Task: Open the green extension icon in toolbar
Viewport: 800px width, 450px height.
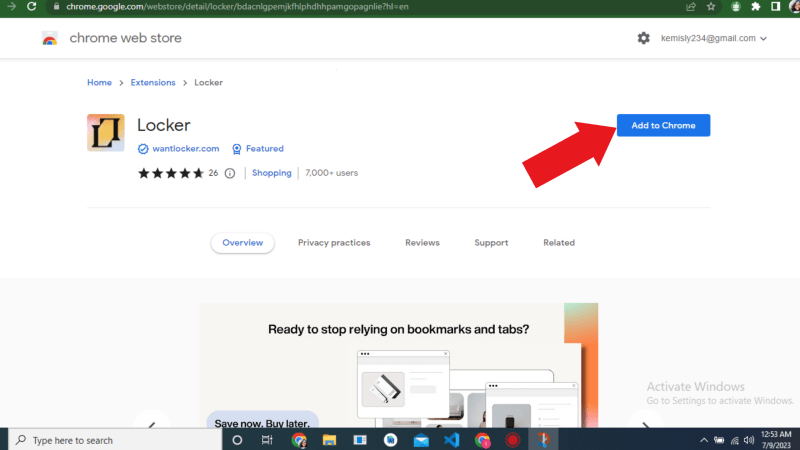Action: tap(735, 7)
